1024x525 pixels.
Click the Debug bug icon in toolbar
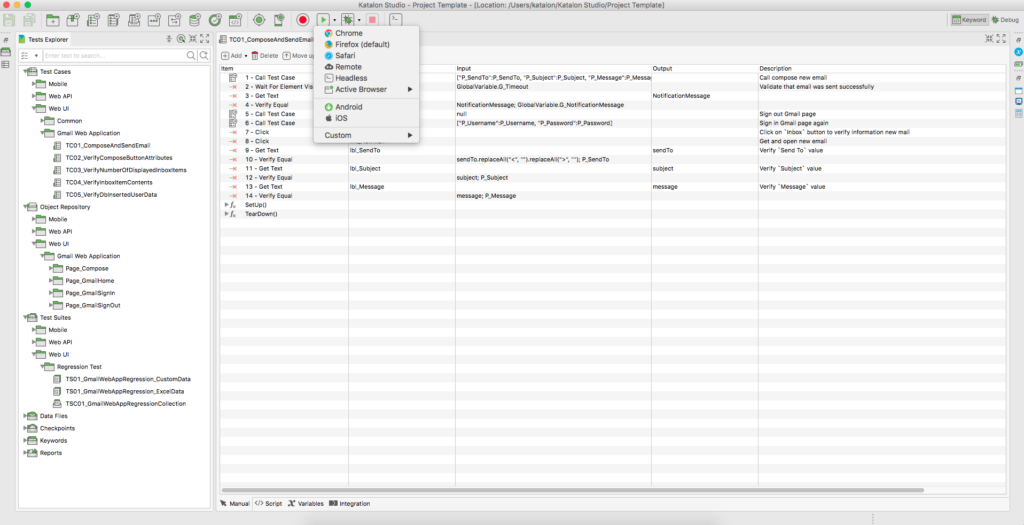click(347, 20)
